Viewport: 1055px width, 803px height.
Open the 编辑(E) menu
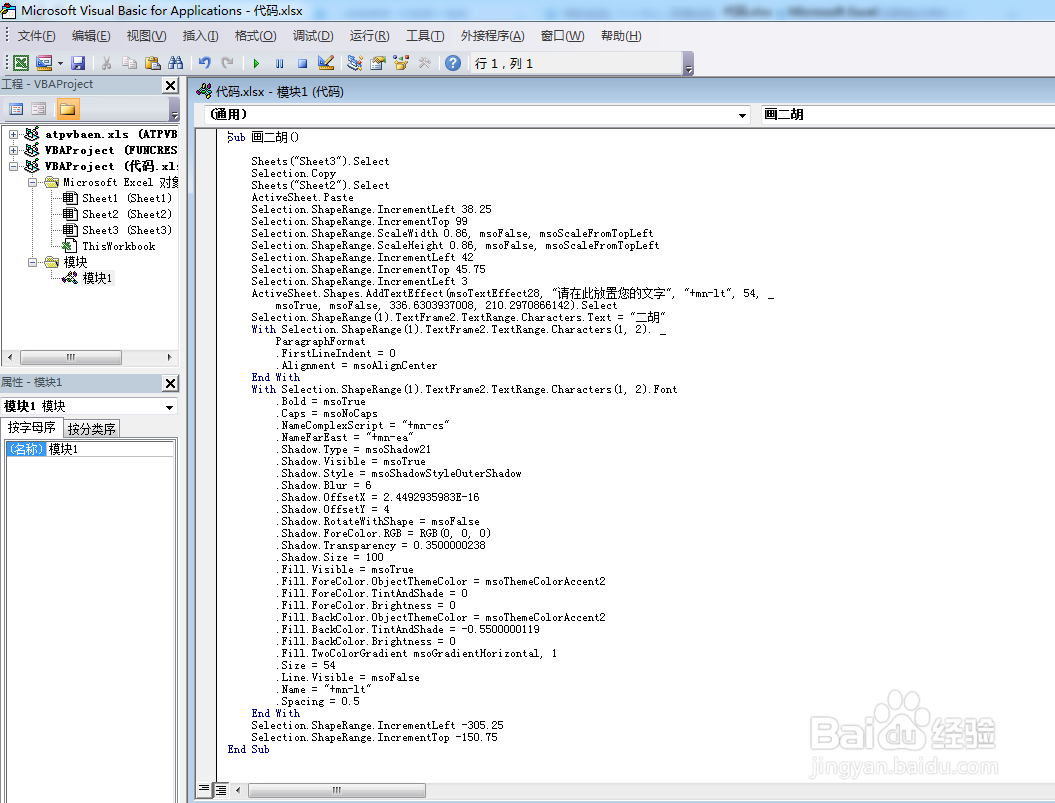(x=91, y=36)
